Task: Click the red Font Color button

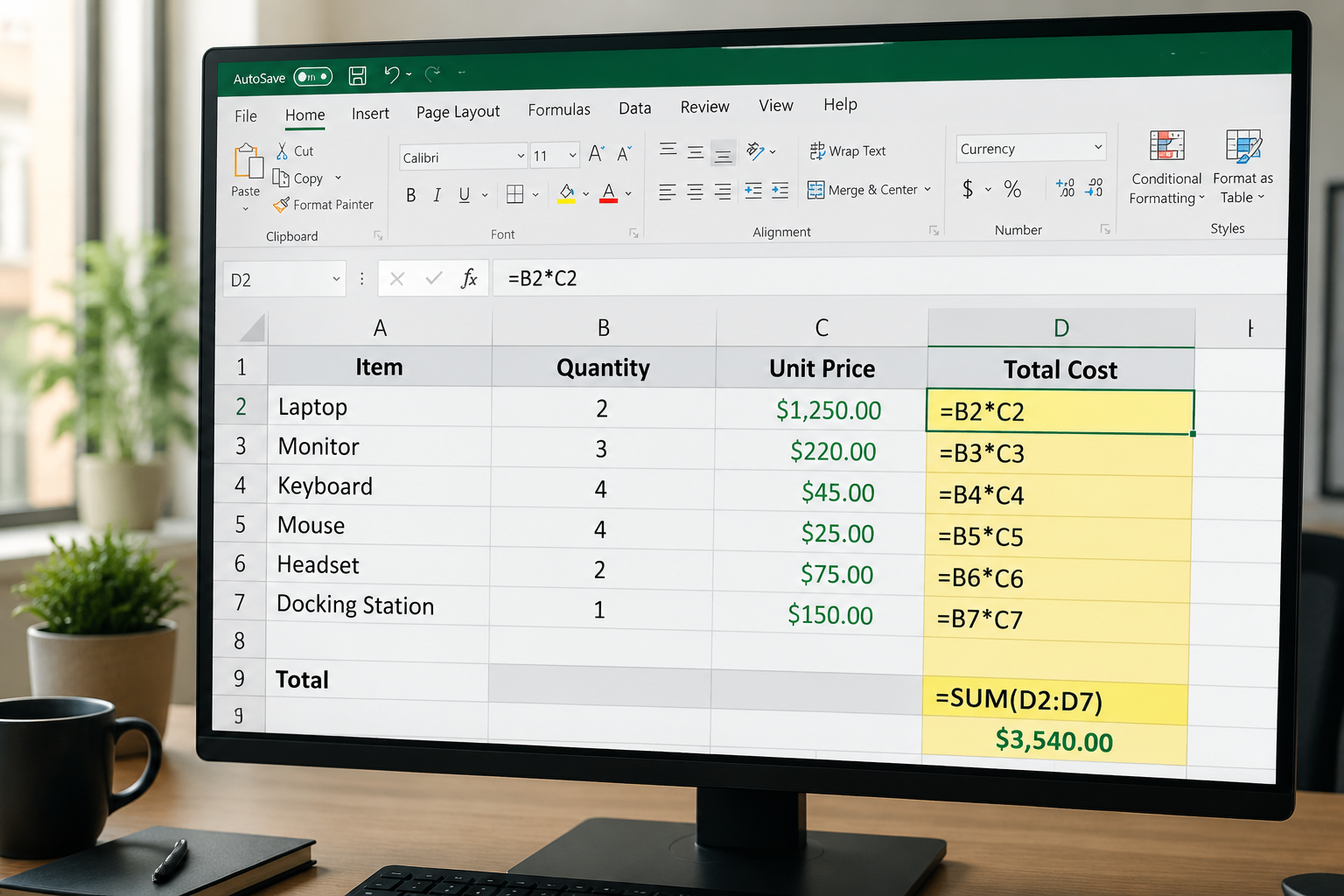Action: point(609,192)
